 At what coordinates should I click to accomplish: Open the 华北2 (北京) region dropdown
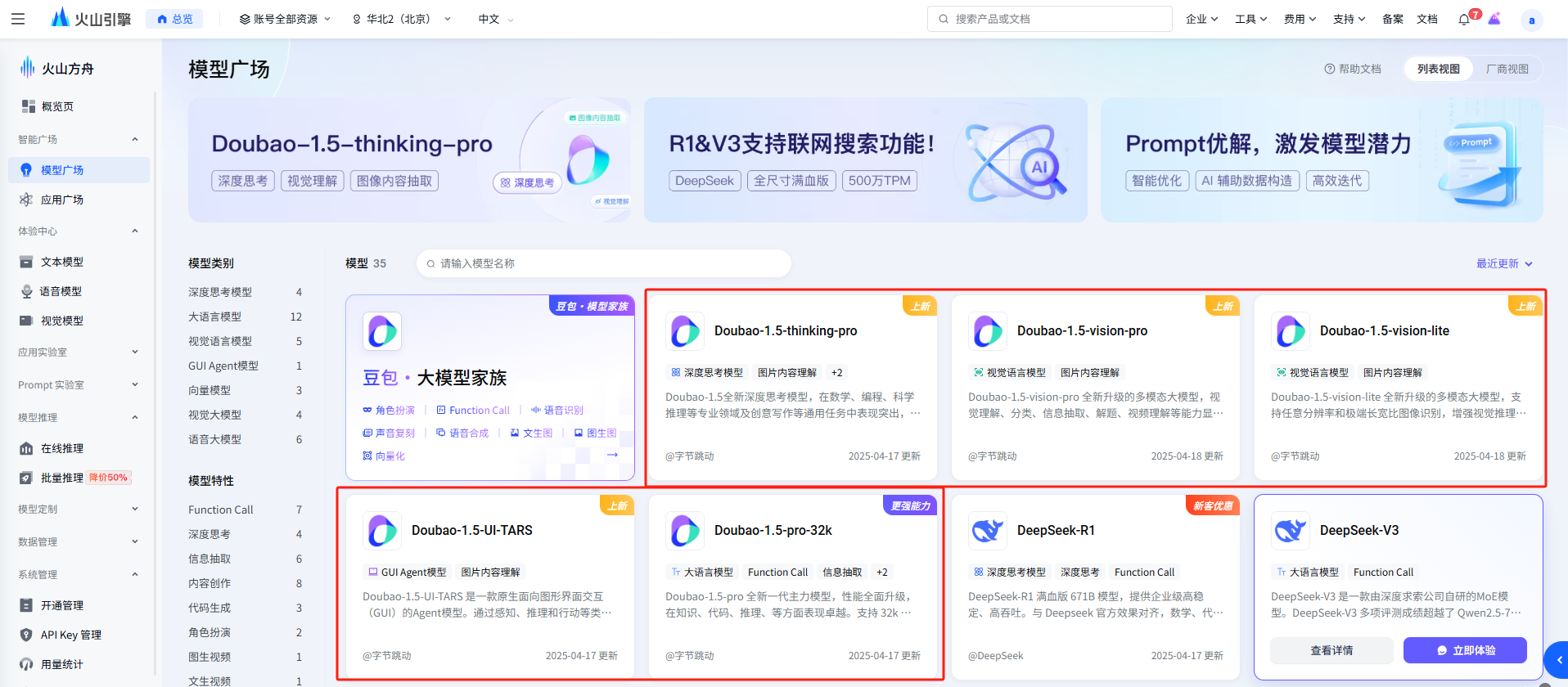coord(401,19)
